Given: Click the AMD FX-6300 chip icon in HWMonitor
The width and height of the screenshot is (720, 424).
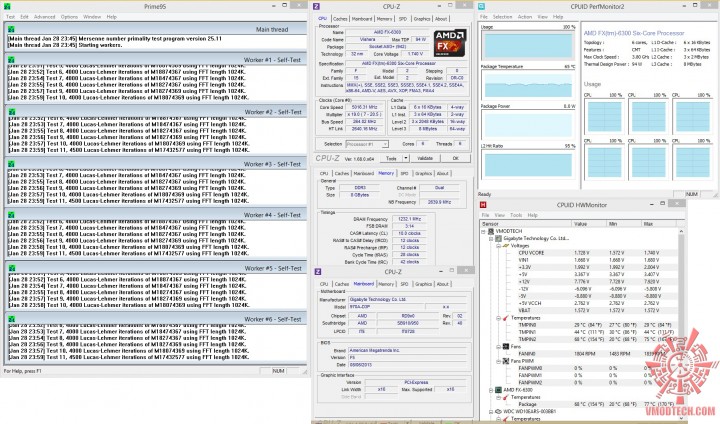Looking at the screenshot, I should click(498, 390).
